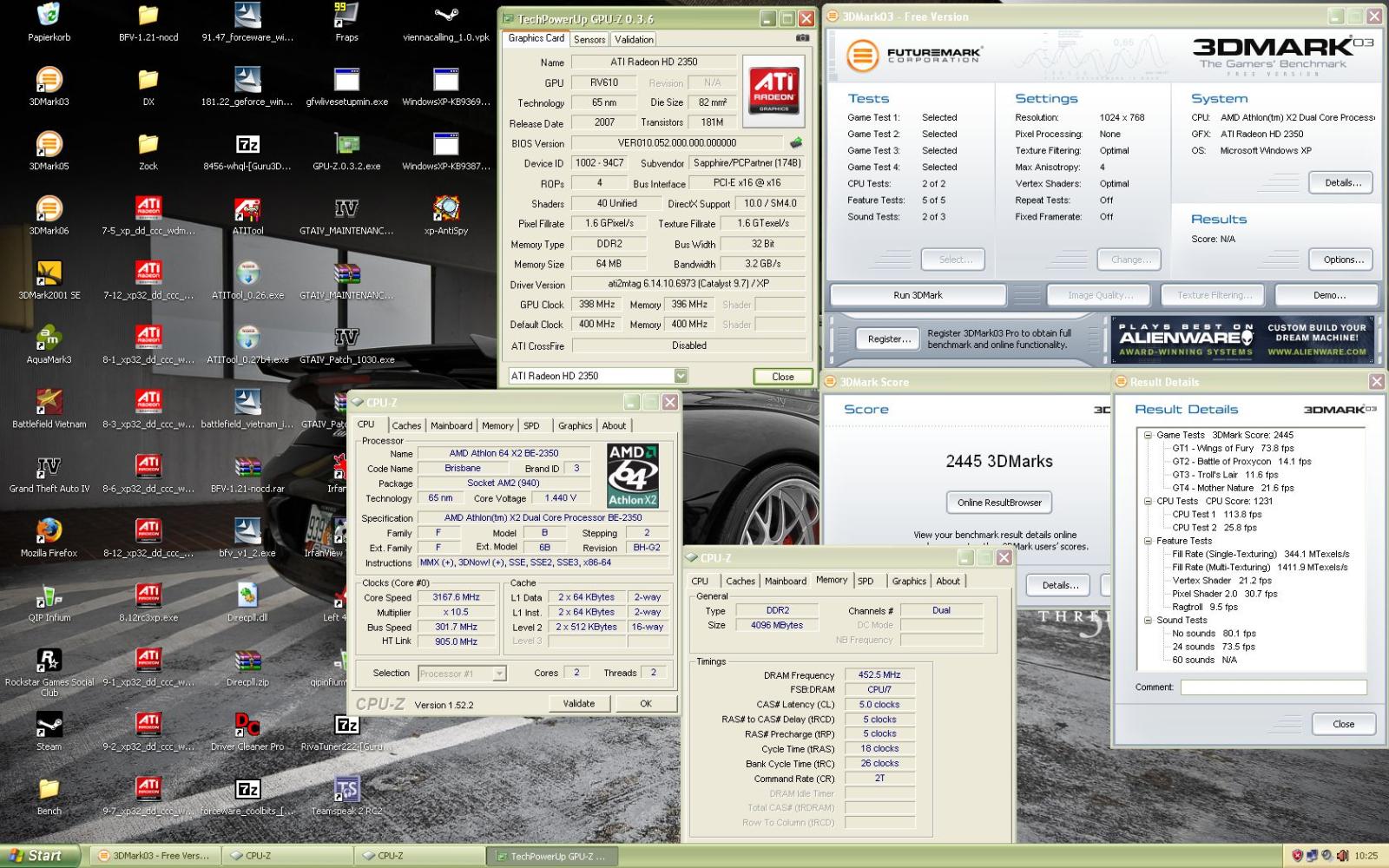Screen dimensions: 1389x868
Task: Open ATITool desktop shortcut
Action: click(x=247, y=215)
